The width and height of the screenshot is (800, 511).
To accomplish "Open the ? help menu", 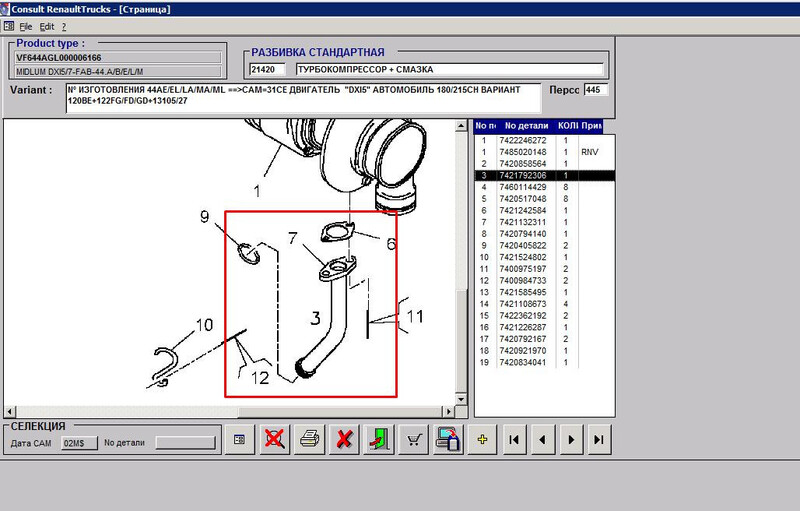I will tap(64, 27).
